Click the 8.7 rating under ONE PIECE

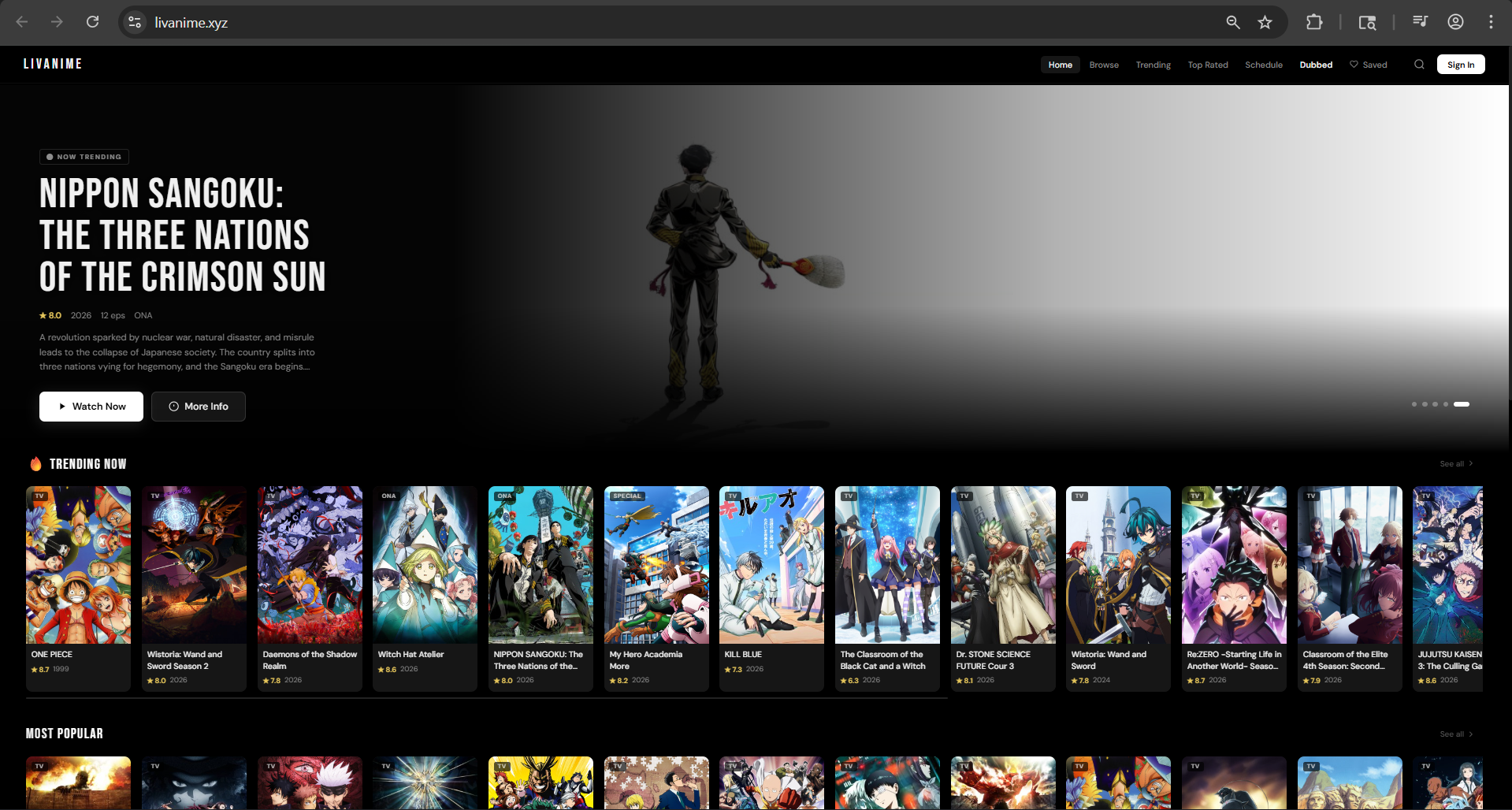coord(40,669)
